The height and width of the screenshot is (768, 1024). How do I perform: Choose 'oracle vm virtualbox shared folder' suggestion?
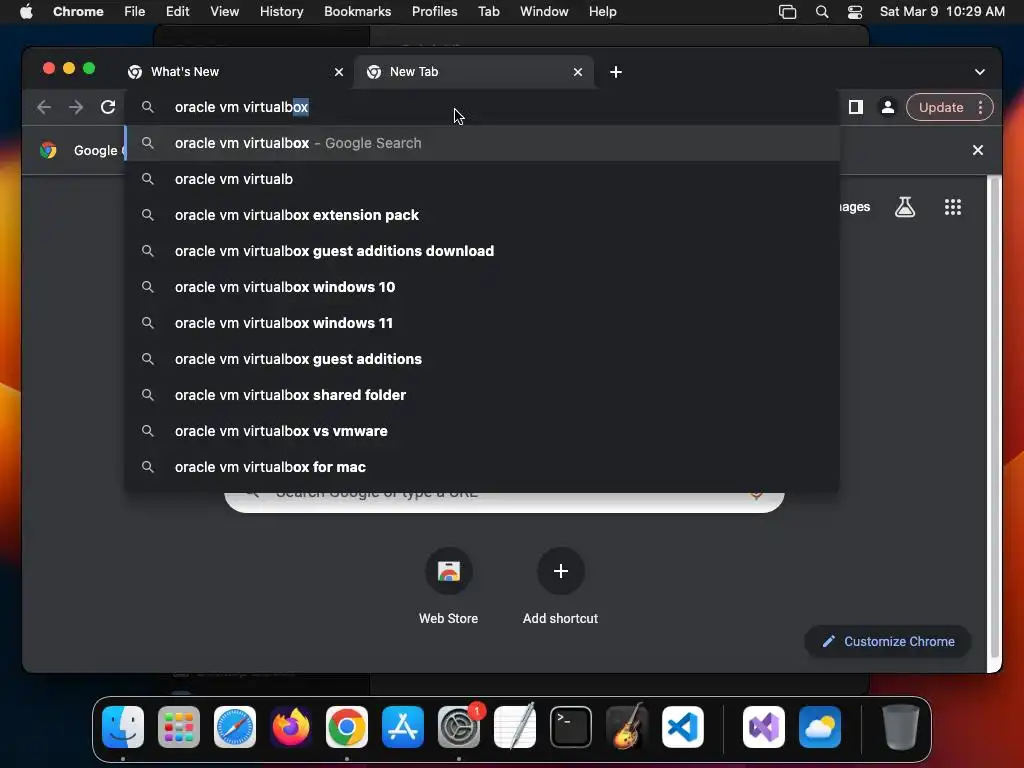(482, 394)
